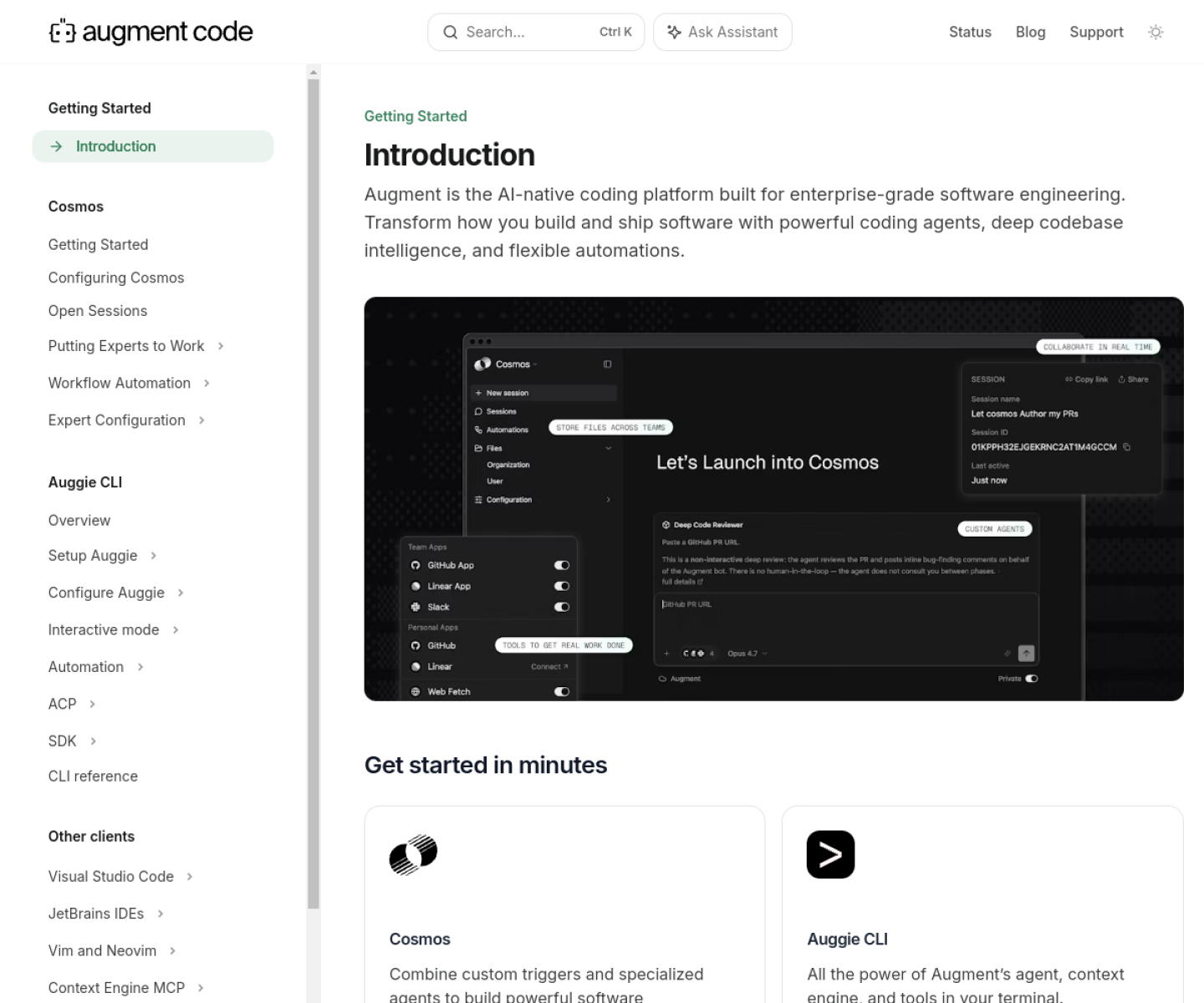Open the Cosmos card

[564, 904]
